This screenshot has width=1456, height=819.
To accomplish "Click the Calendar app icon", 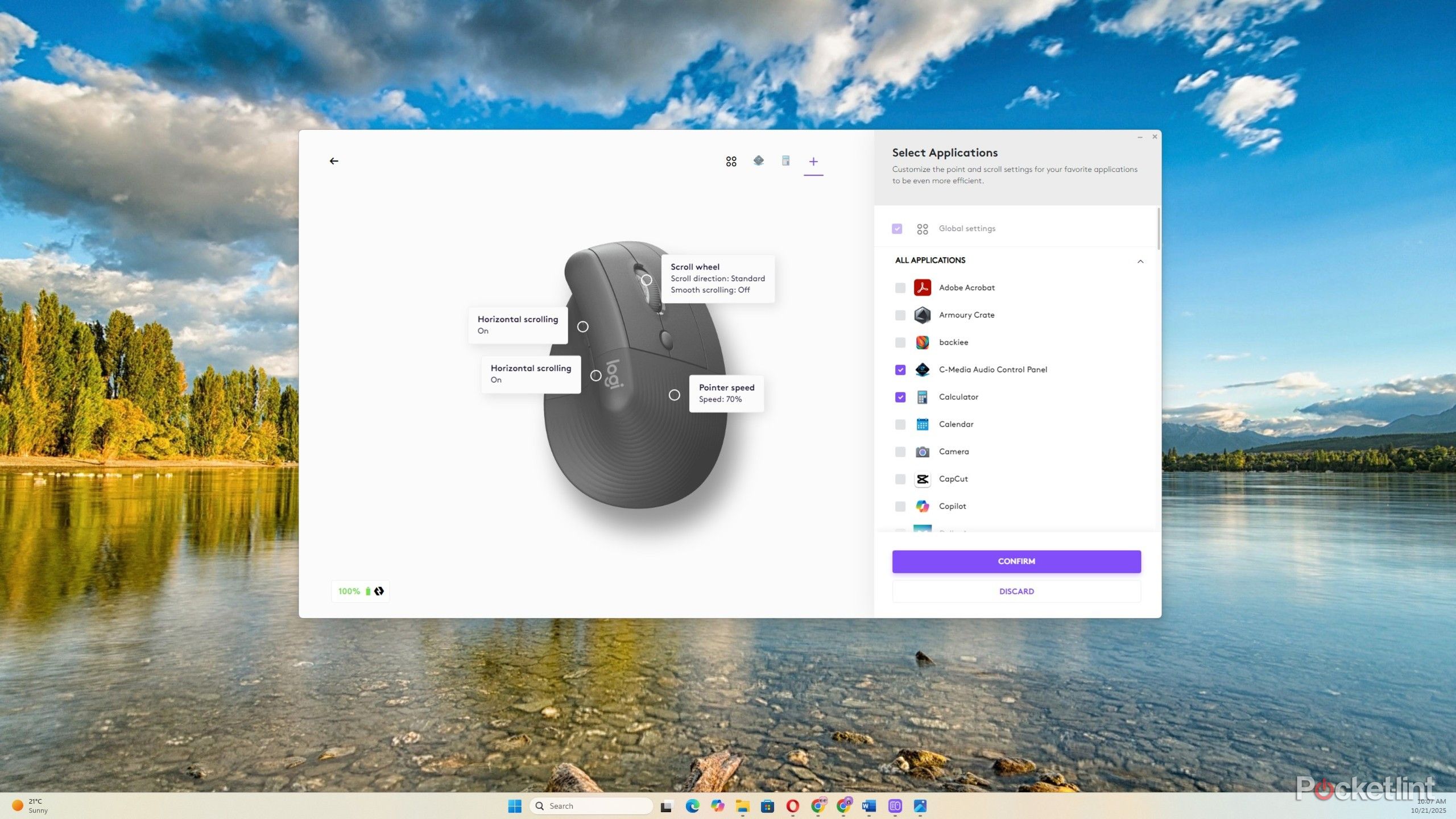I will pyautogui.click(x=922, y=424).
